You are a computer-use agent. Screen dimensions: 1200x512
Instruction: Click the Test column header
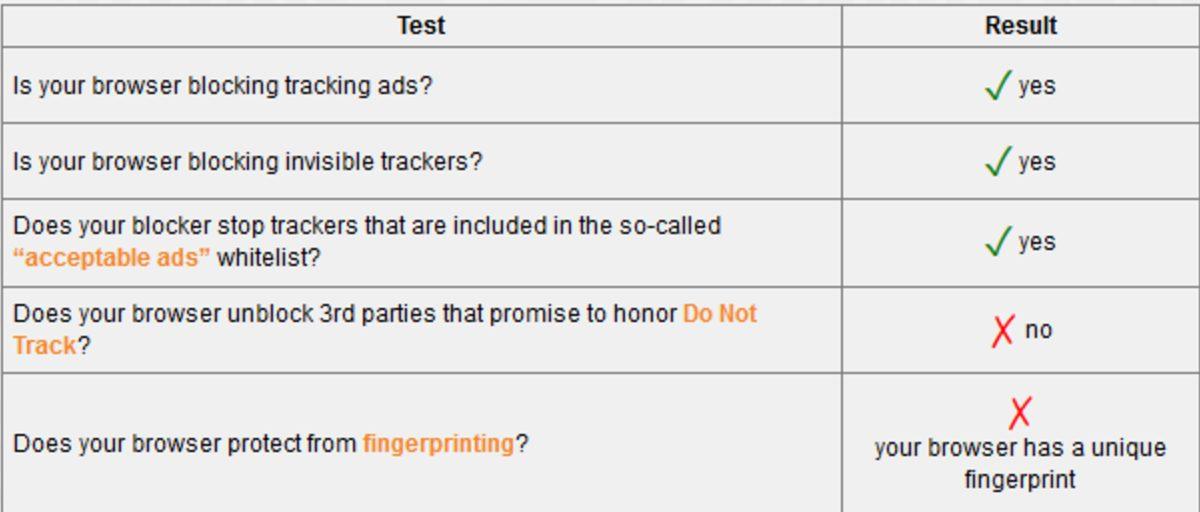(x=421, y=26)
